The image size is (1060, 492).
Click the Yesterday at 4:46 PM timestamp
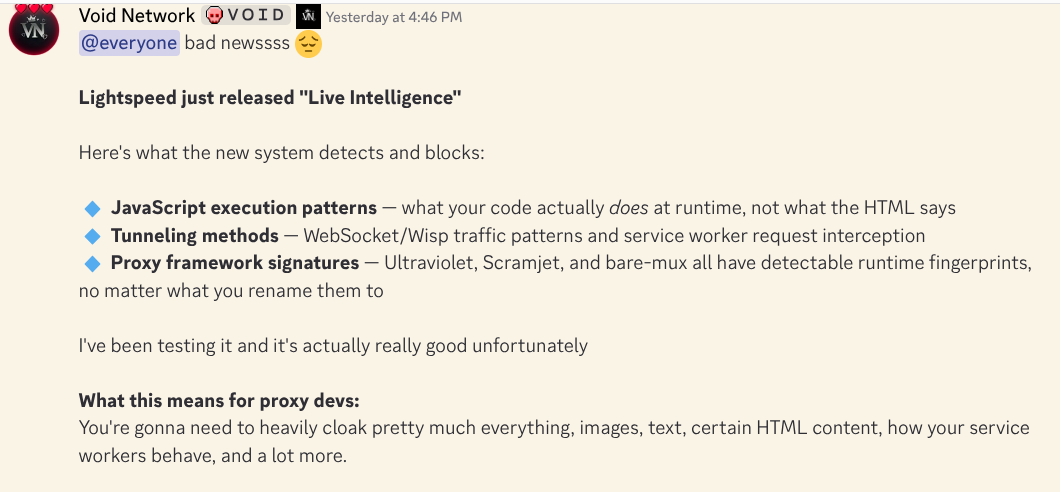click(x=394, y=17)
